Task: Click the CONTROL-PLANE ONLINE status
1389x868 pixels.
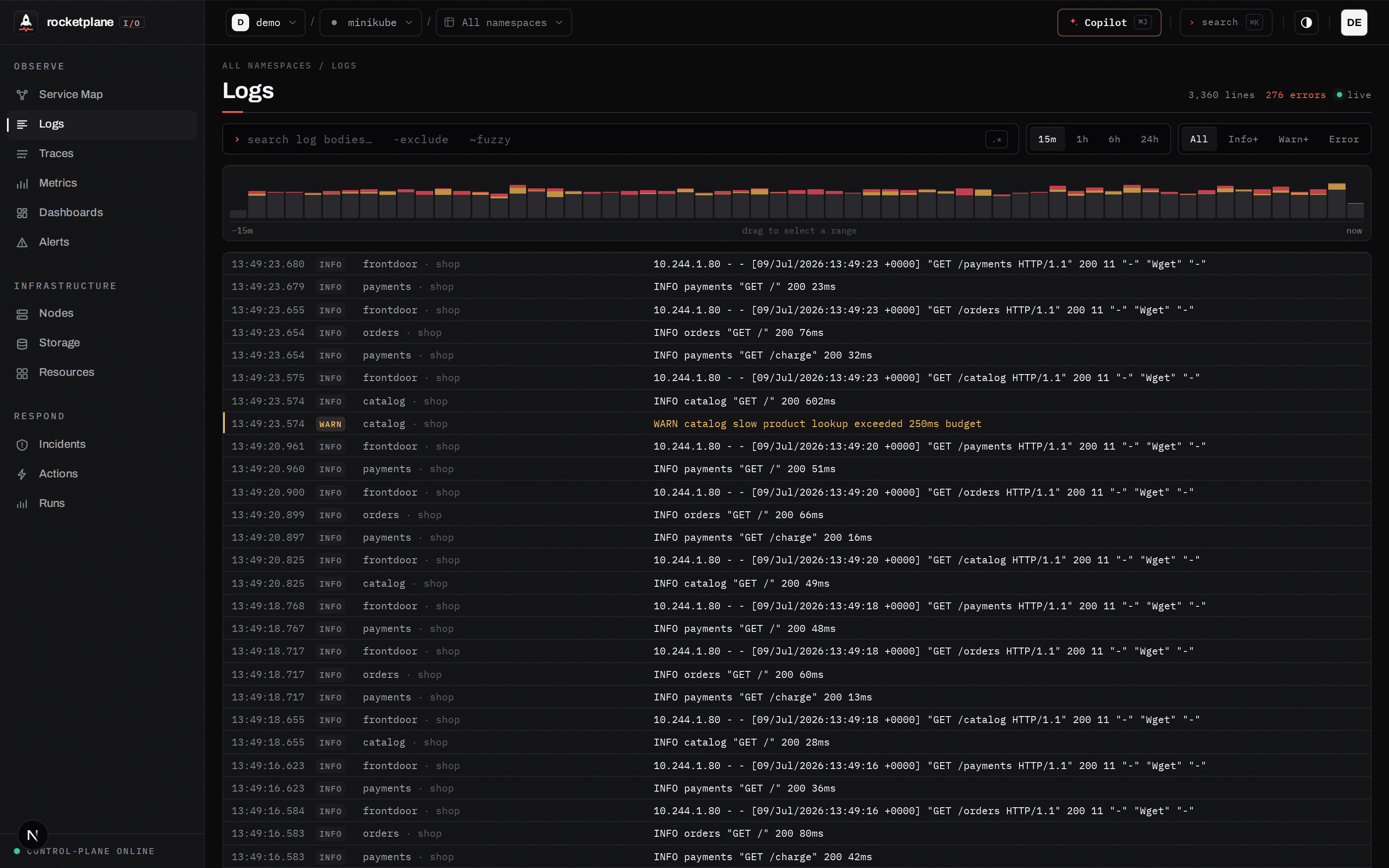Action: (84, 852)
